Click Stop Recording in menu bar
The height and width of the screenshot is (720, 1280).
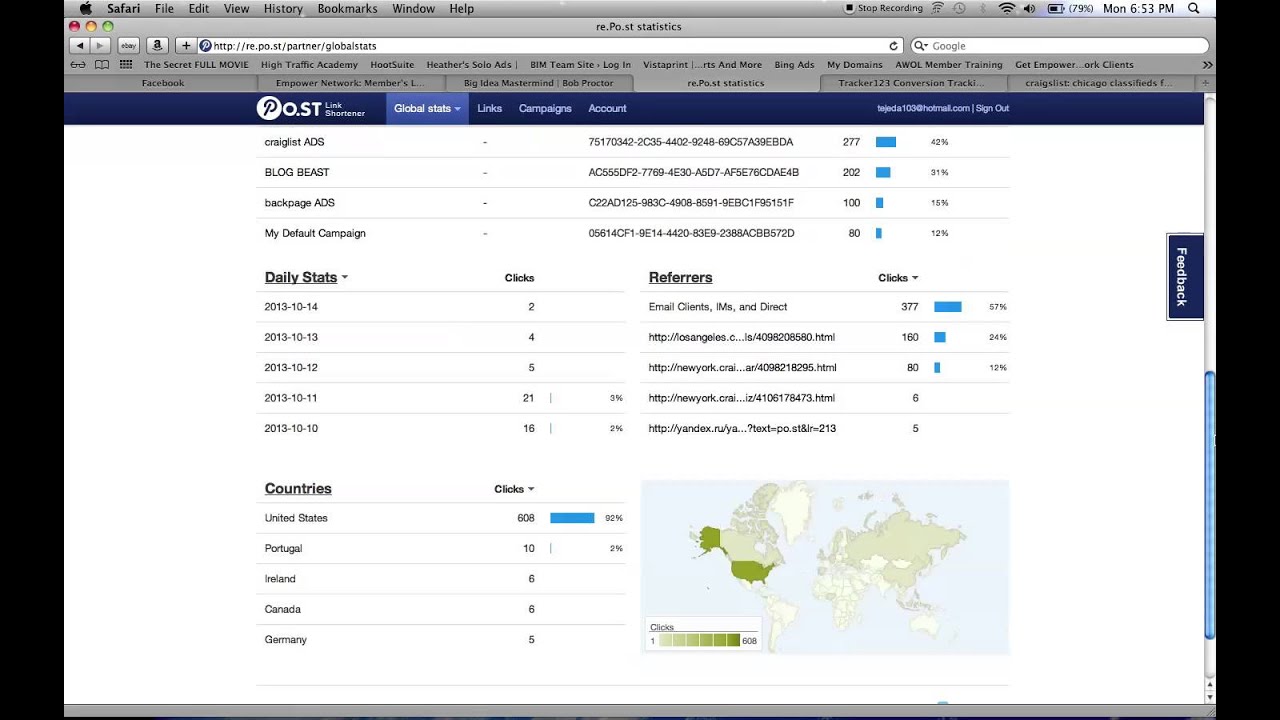[x=884, y=8]
